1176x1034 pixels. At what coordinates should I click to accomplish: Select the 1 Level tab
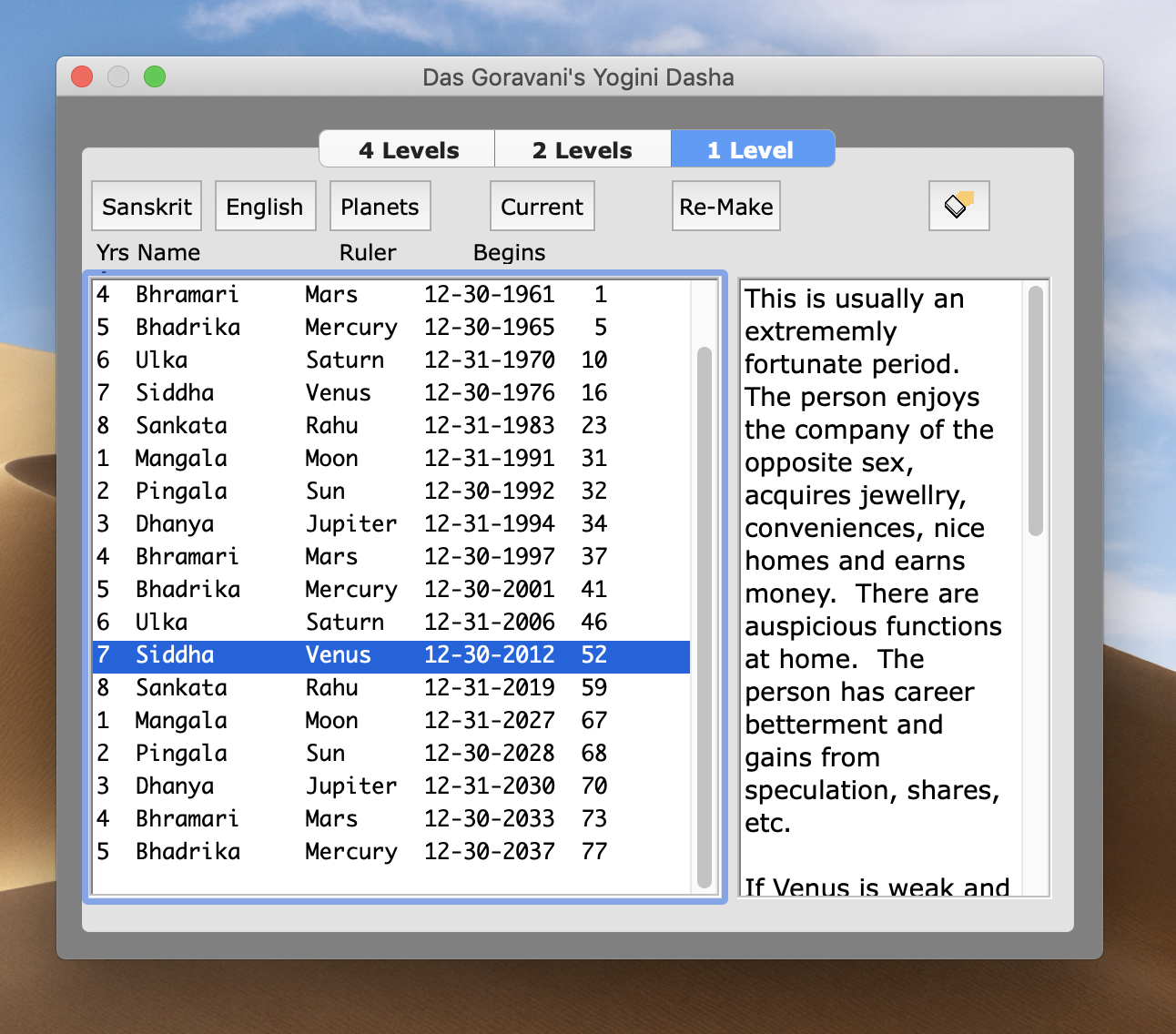coord(751,150)
